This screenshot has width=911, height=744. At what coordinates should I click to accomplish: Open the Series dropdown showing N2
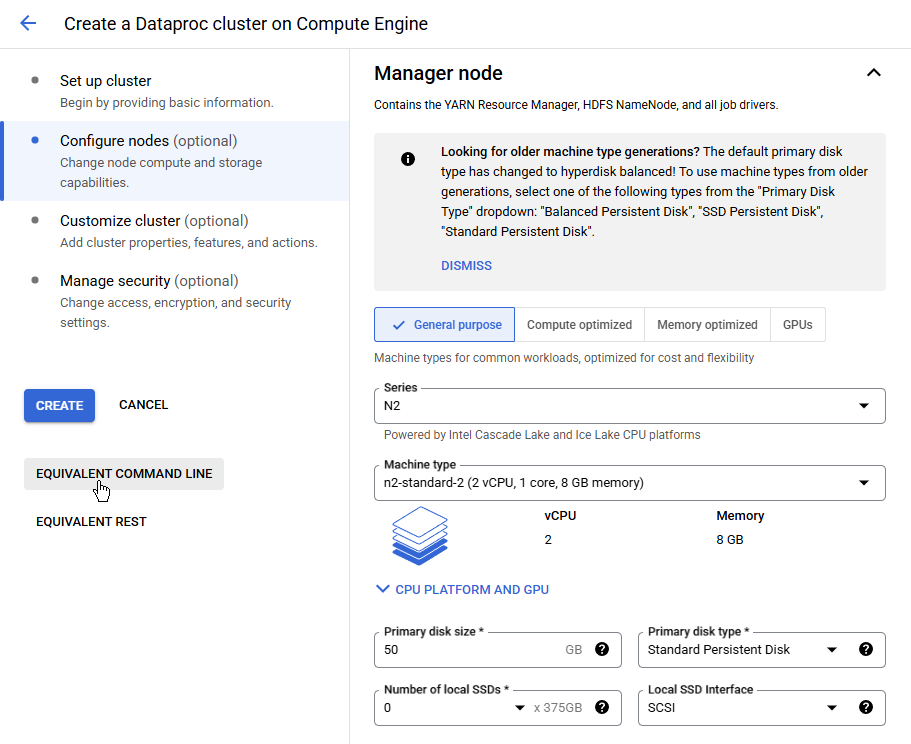click(630, 405)
